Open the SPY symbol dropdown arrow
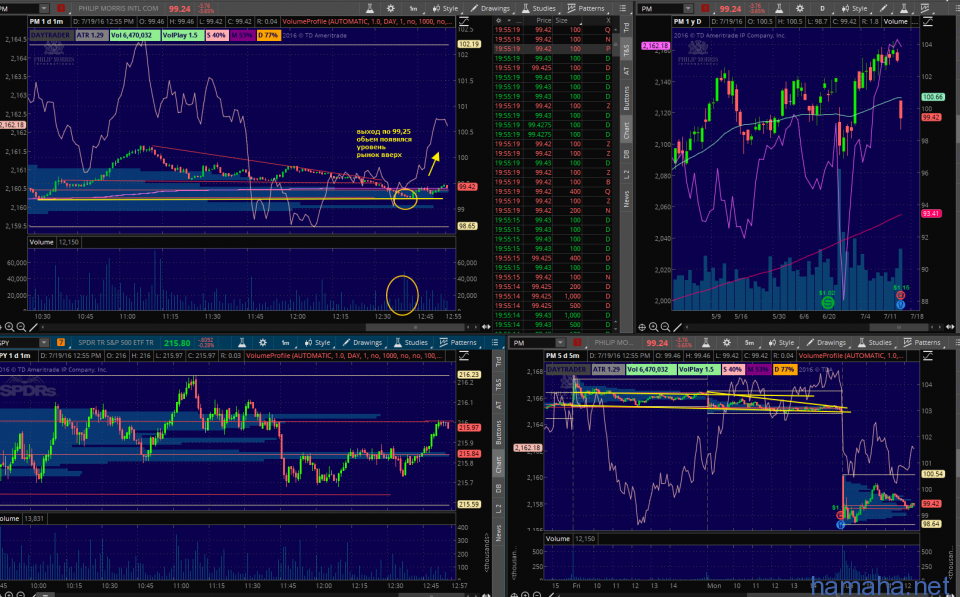Image resolution: width=960 pixels, height=597 pixels. tap(44, 342)
